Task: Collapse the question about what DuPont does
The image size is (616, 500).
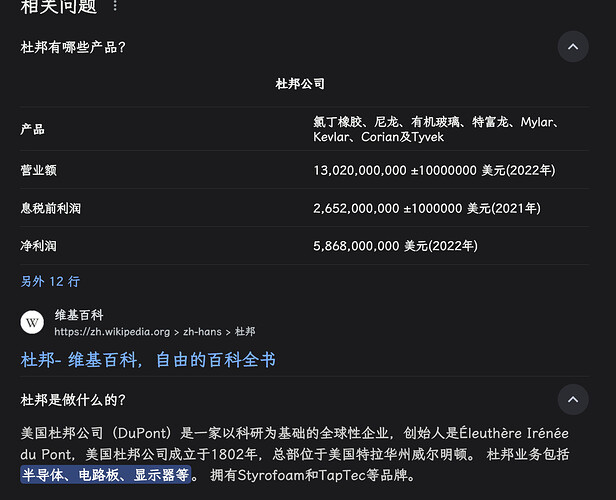Action: [573, 399]
